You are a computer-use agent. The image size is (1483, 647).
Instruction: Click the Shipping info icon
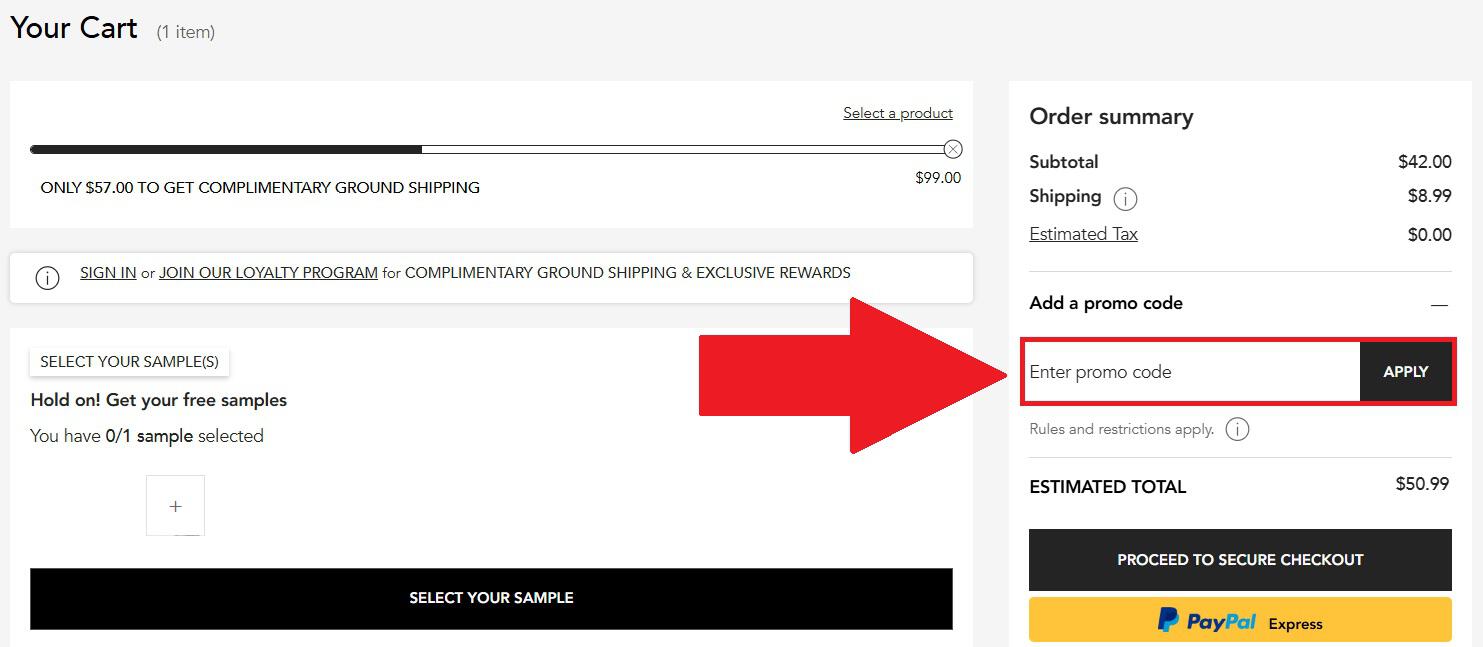[x=1125, y=199]
